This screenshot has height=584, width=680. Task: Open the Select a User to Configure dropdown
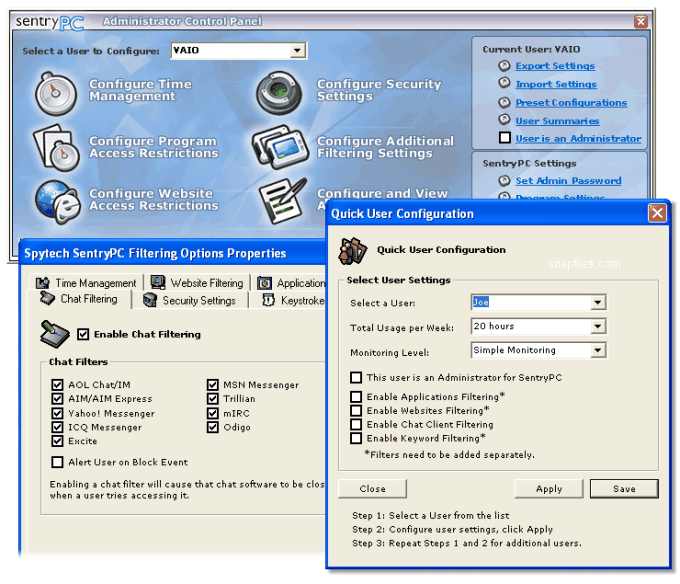297,51
